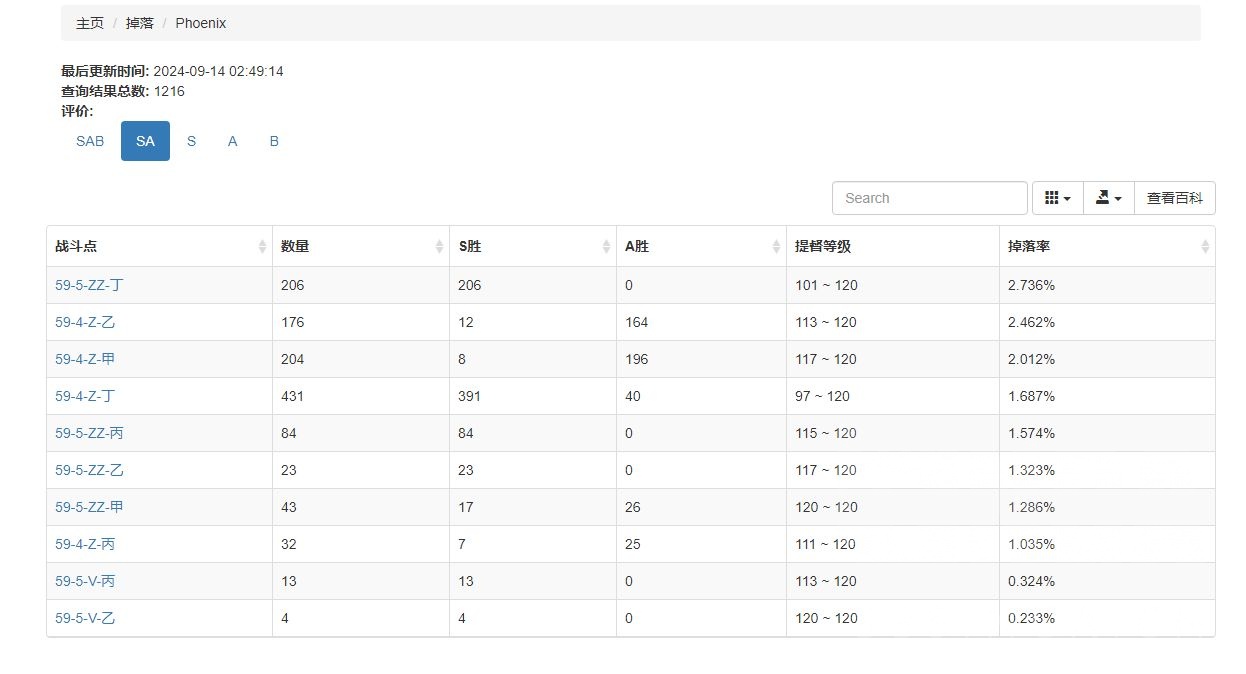The image size is (1246, 674).
Task: Click sort icon on 数量 column header
Action: [x=438, y=246]
